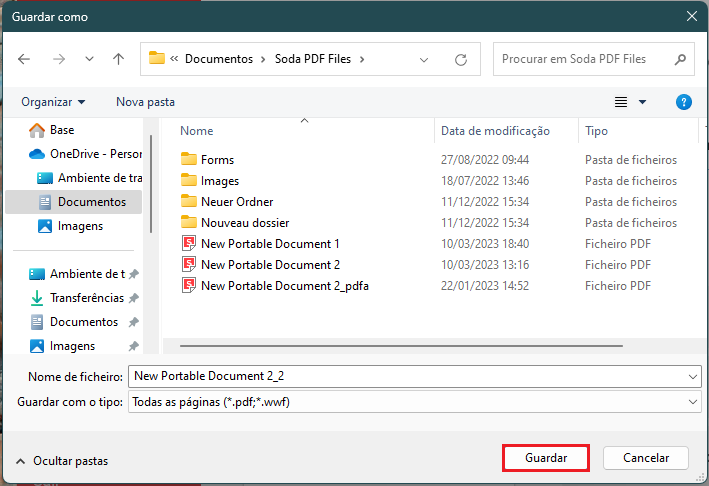Viewport: 709px width, 486px height.
Task: Expand the Guardar com o tipo dropdown
Action: 692,401
